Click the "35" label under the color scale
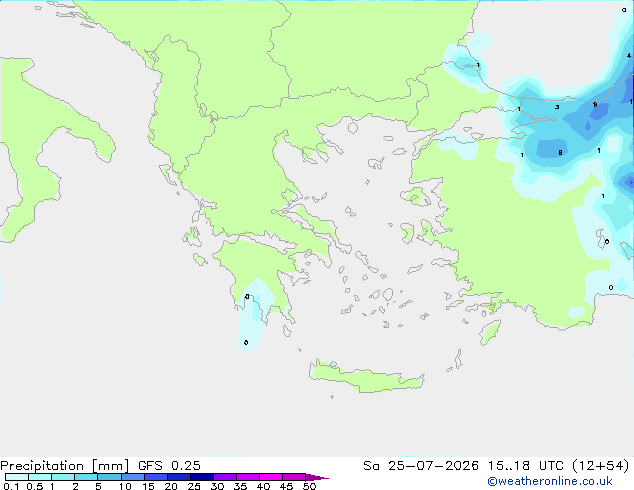 point(240,486)
